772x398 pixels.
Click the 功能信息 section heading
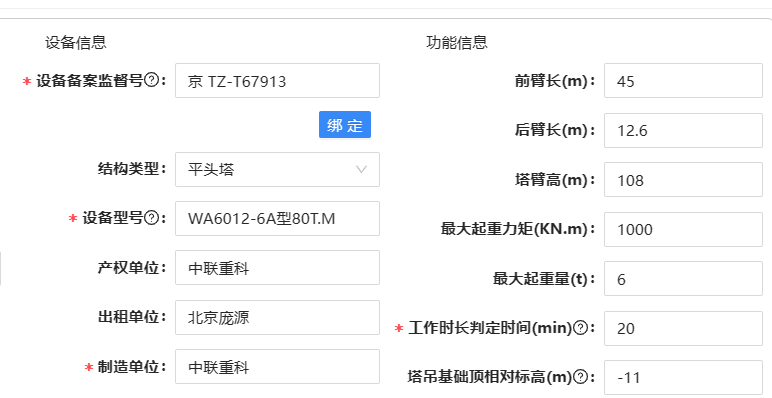(x=457, y=42)
